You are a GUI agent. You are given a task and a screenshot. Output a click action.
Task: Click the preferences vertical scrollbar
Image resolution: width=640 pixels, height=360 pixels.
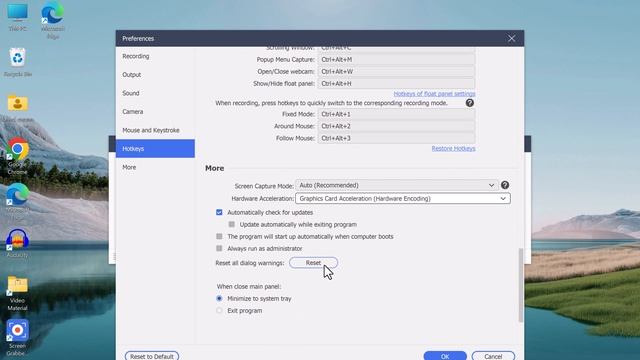pyautogui.click(x=520, y=285)
